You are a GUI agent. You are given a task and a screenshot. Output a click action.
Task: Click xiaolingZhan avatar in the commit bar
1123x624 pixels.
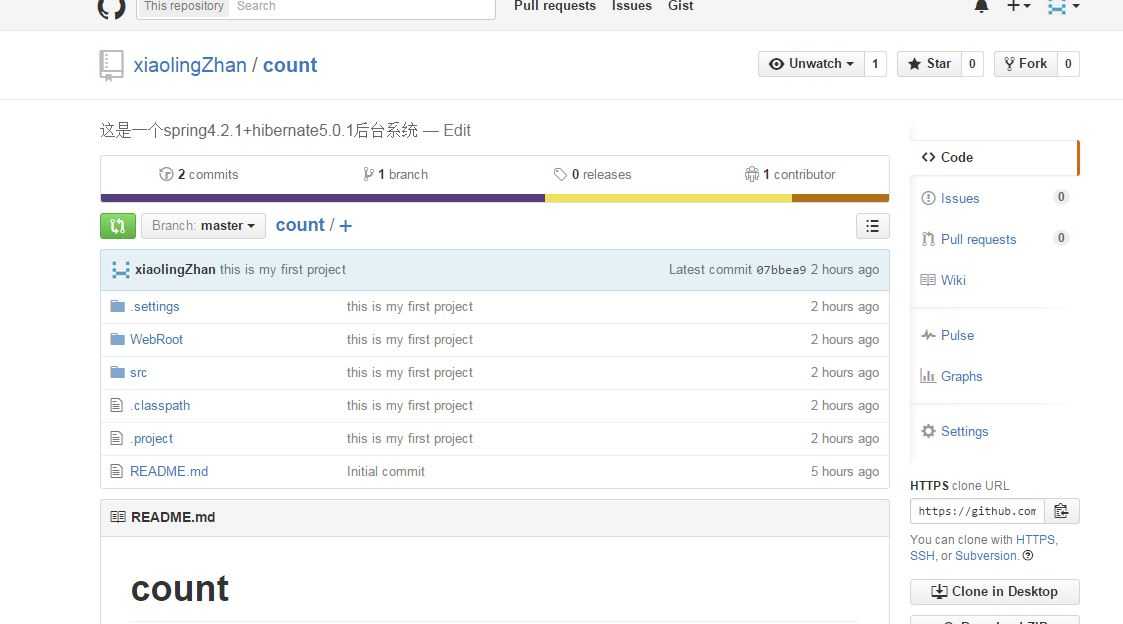click(121, 270)
